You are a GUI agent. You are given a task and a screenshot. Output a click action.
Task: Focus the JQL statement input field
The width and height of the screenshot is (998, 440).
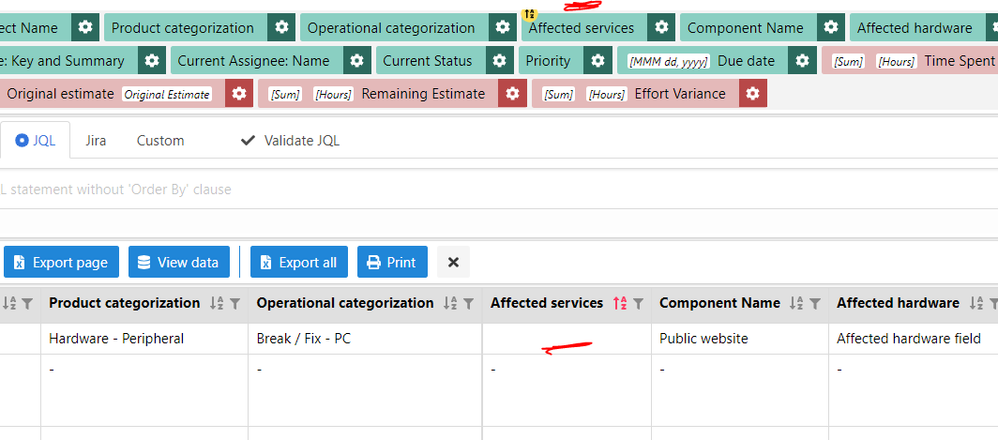(x=499, y=189)
